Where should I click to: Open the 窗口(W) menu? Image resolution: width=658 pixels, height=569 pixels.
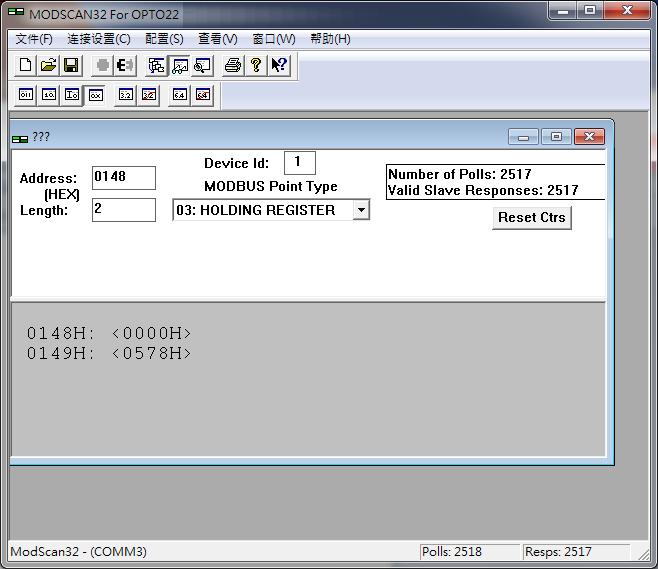pyautogui.click(x=274, y=39)
